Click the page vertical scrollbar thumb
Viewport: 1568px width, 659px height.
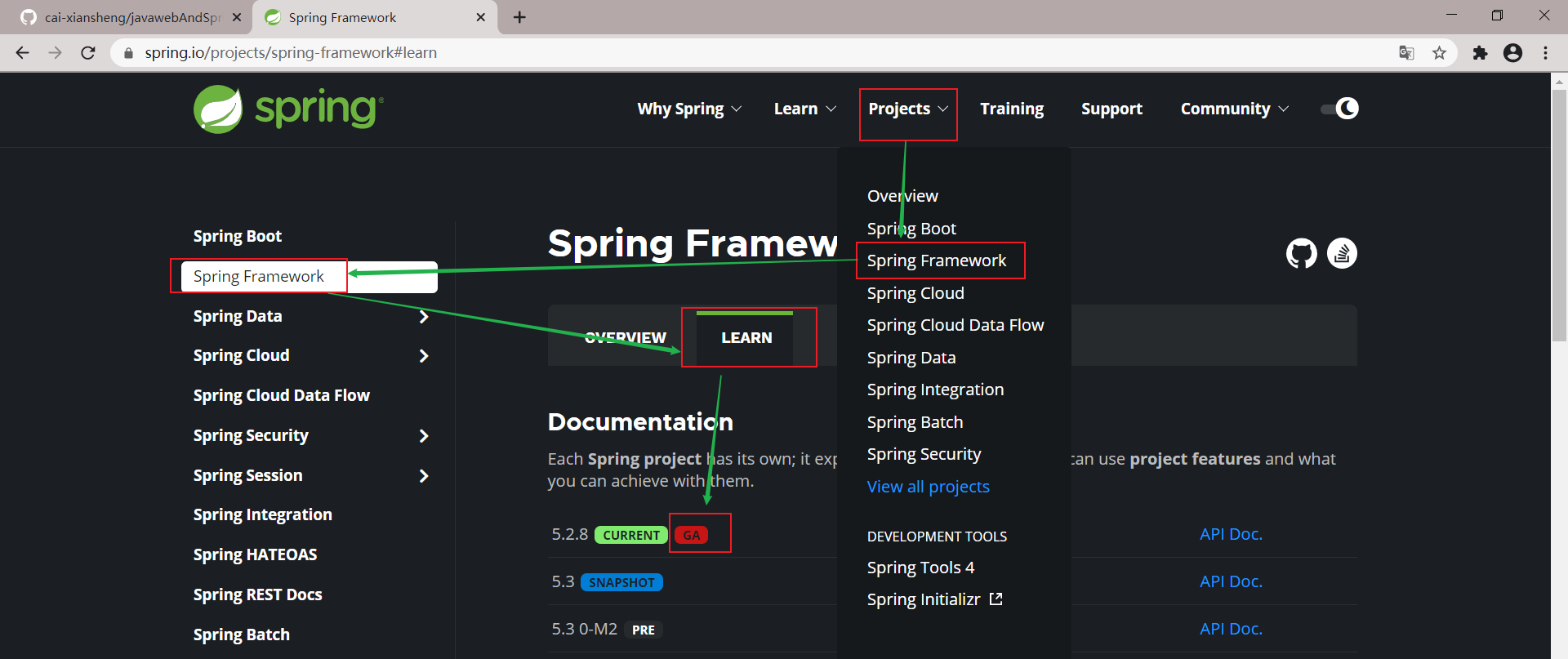coord(1559,215)
